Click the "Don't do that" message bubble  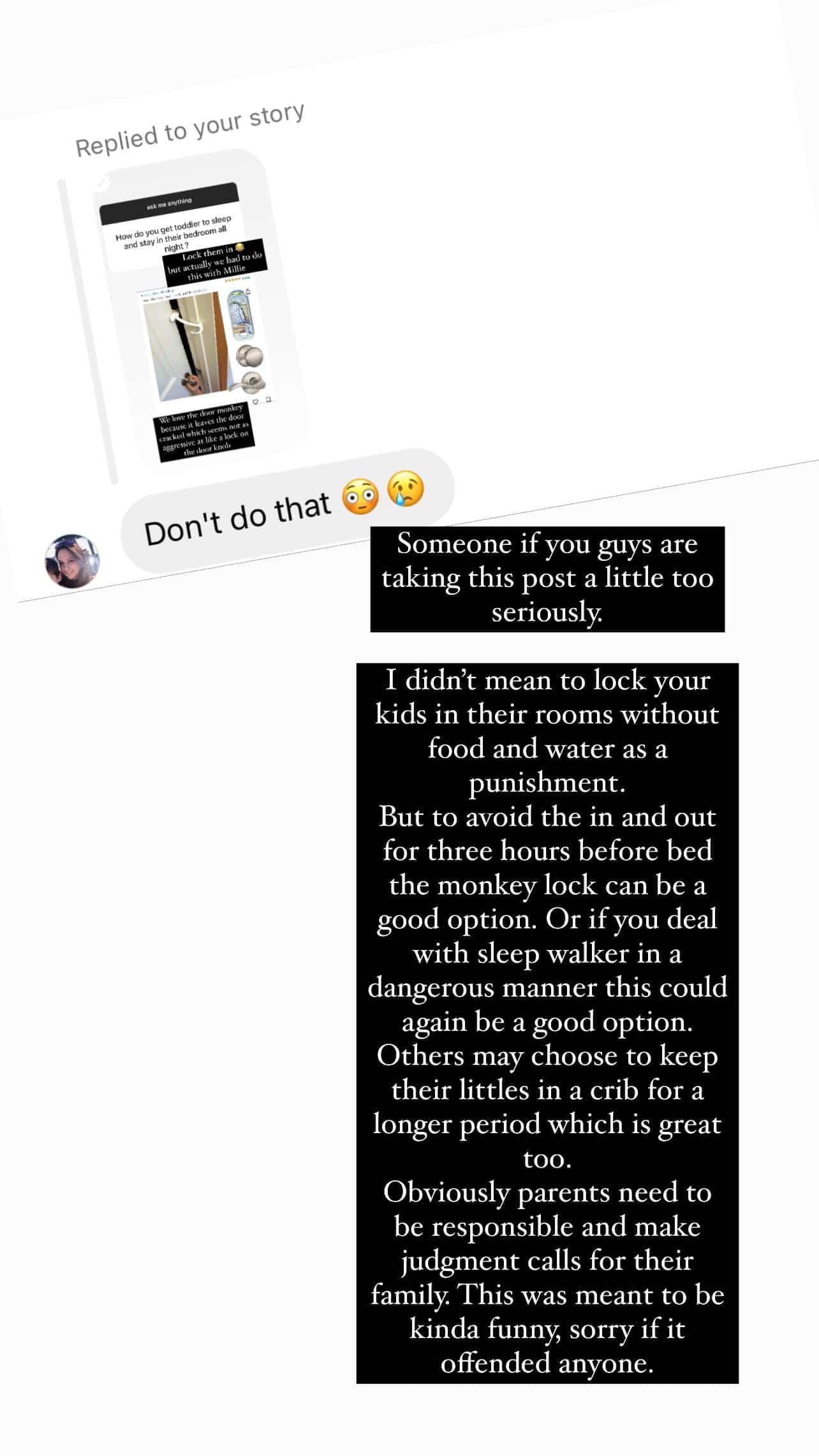[x=287, y=514]
